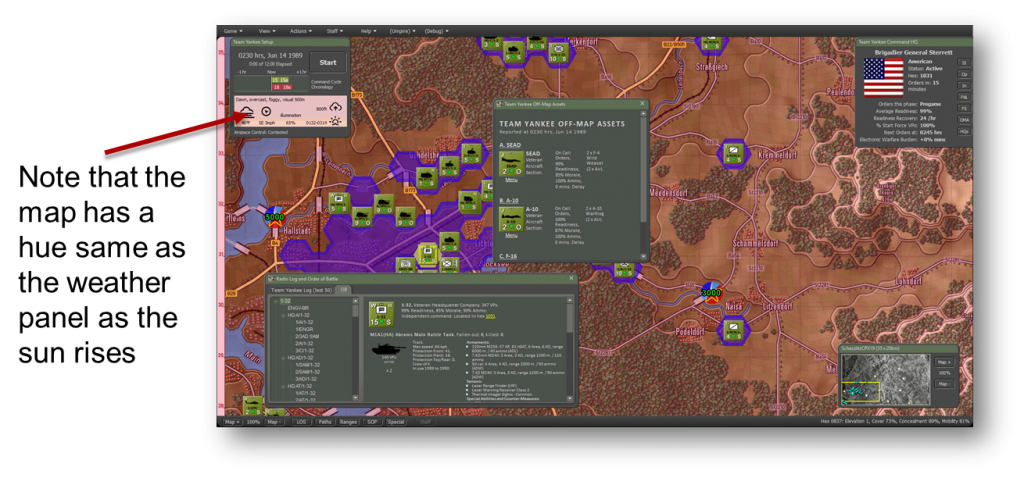
Task: Click the OB tree scrollbar down arrow
Action: 355,397
